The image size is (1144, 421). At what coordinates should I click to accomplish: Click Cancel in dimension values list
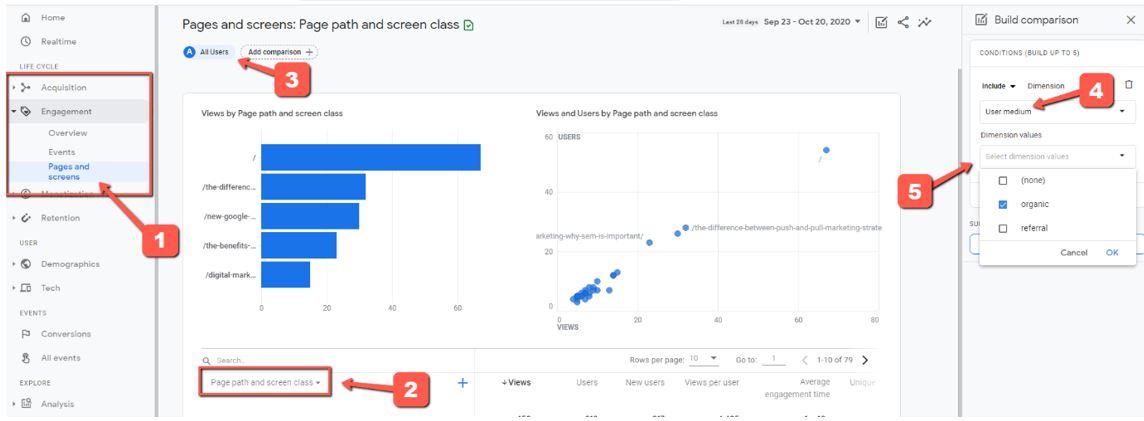click(1074, 252)
